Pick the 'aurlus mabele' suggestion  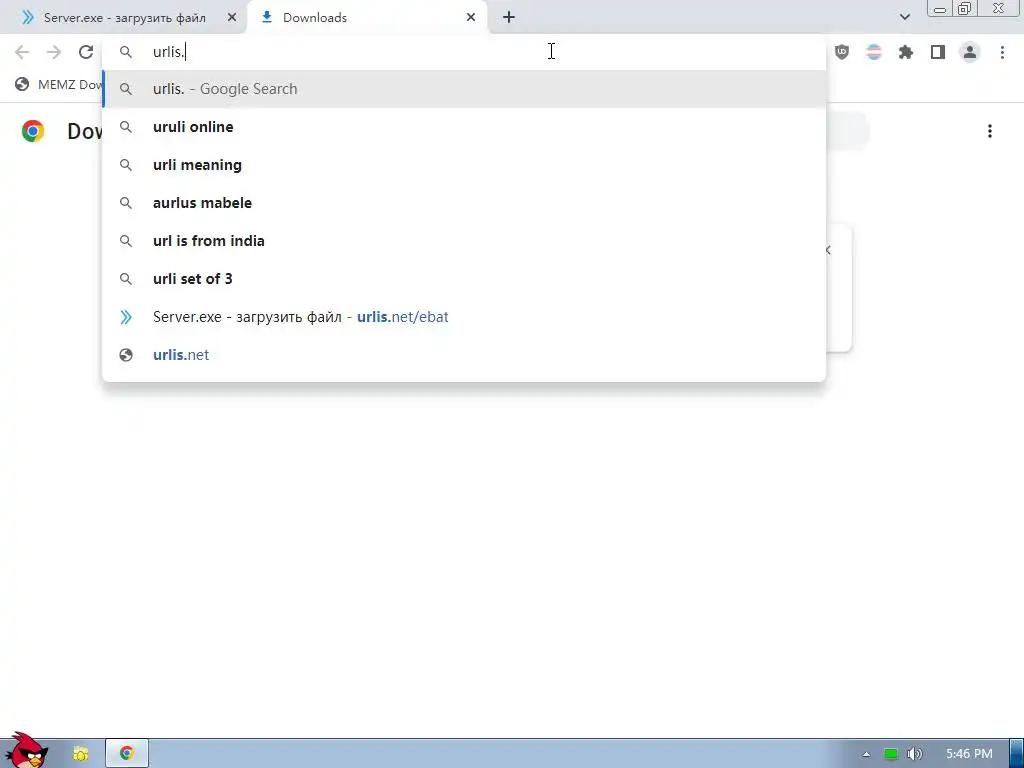pyautogui.click(x=464, y=202)
